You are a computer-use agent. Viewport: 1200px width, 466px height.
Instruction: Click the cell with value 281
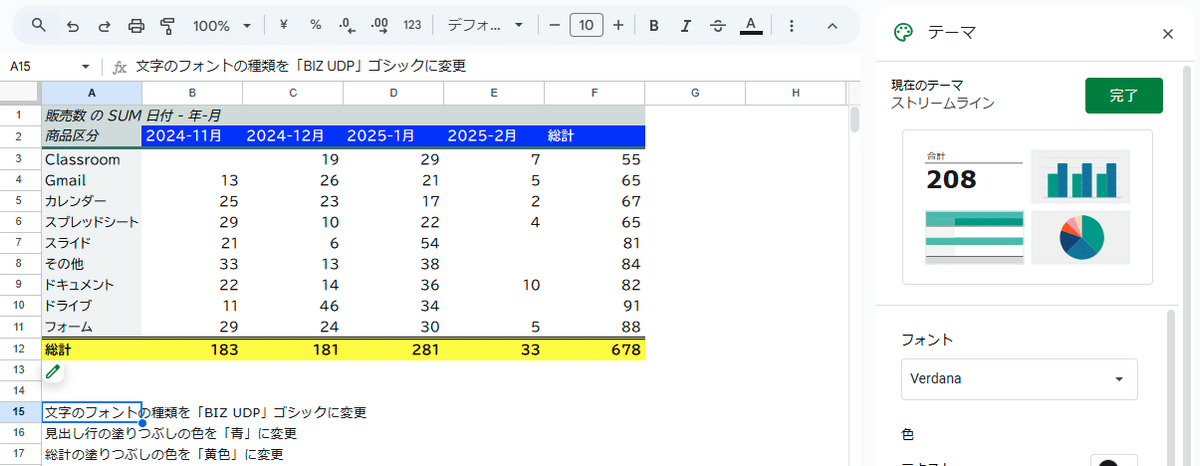393,350
